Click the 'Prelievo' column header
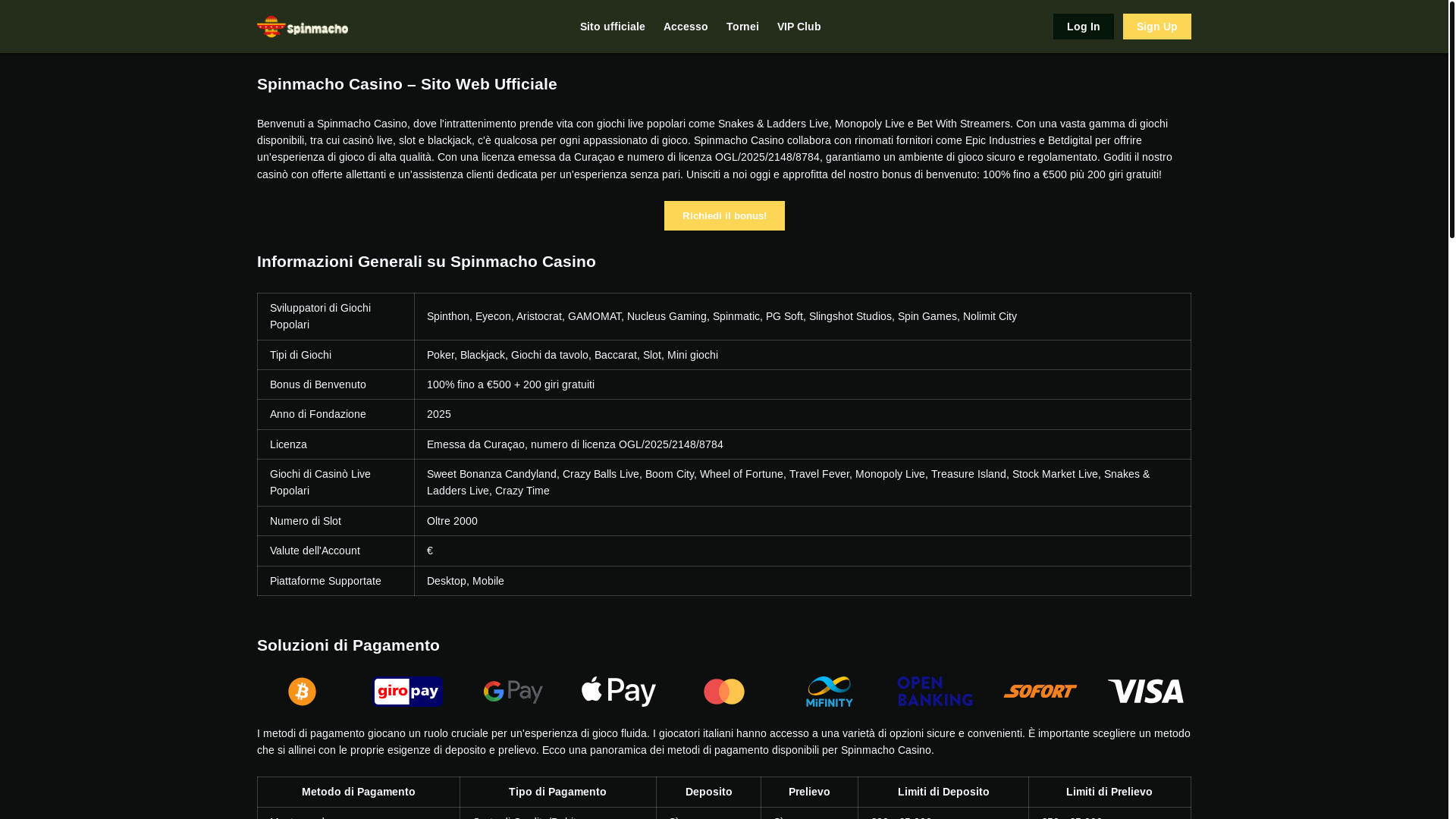This screenshot has height=819, width=1456. pos(809,792)
